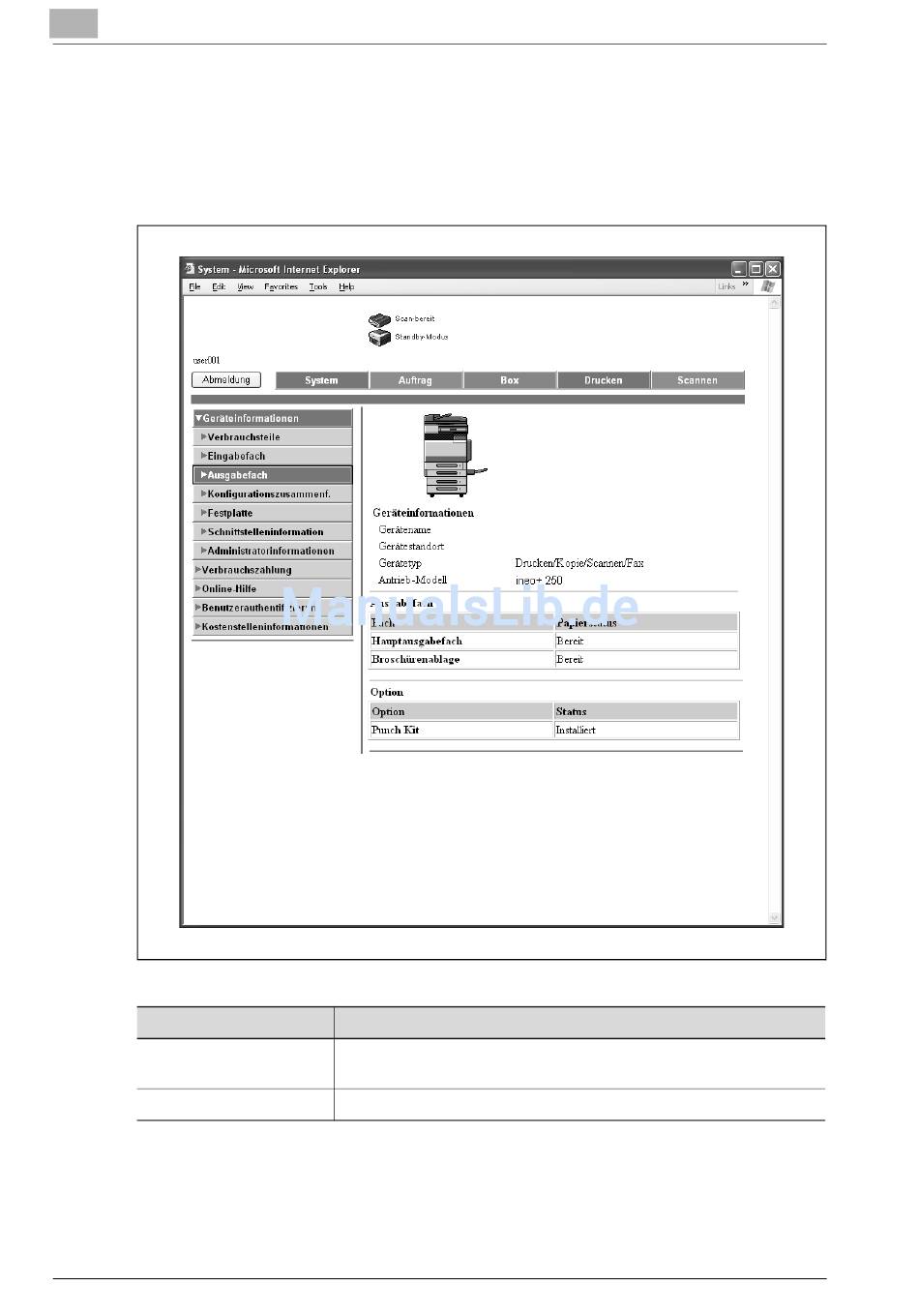This screenshot has width=919, height=1316.
Task: Open the Festplatte item
Action: pyautogui.click(x=273, y=513)
